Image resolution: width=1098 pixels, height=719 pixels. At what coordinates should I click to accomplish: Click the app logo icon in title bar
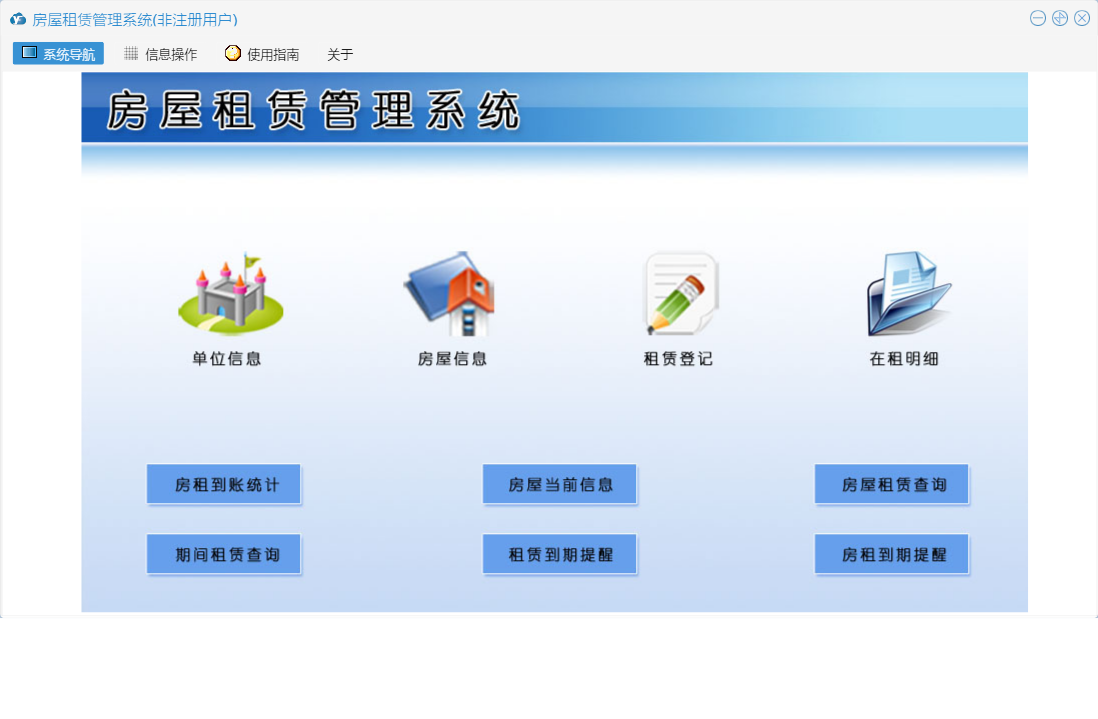pos(18,19)
